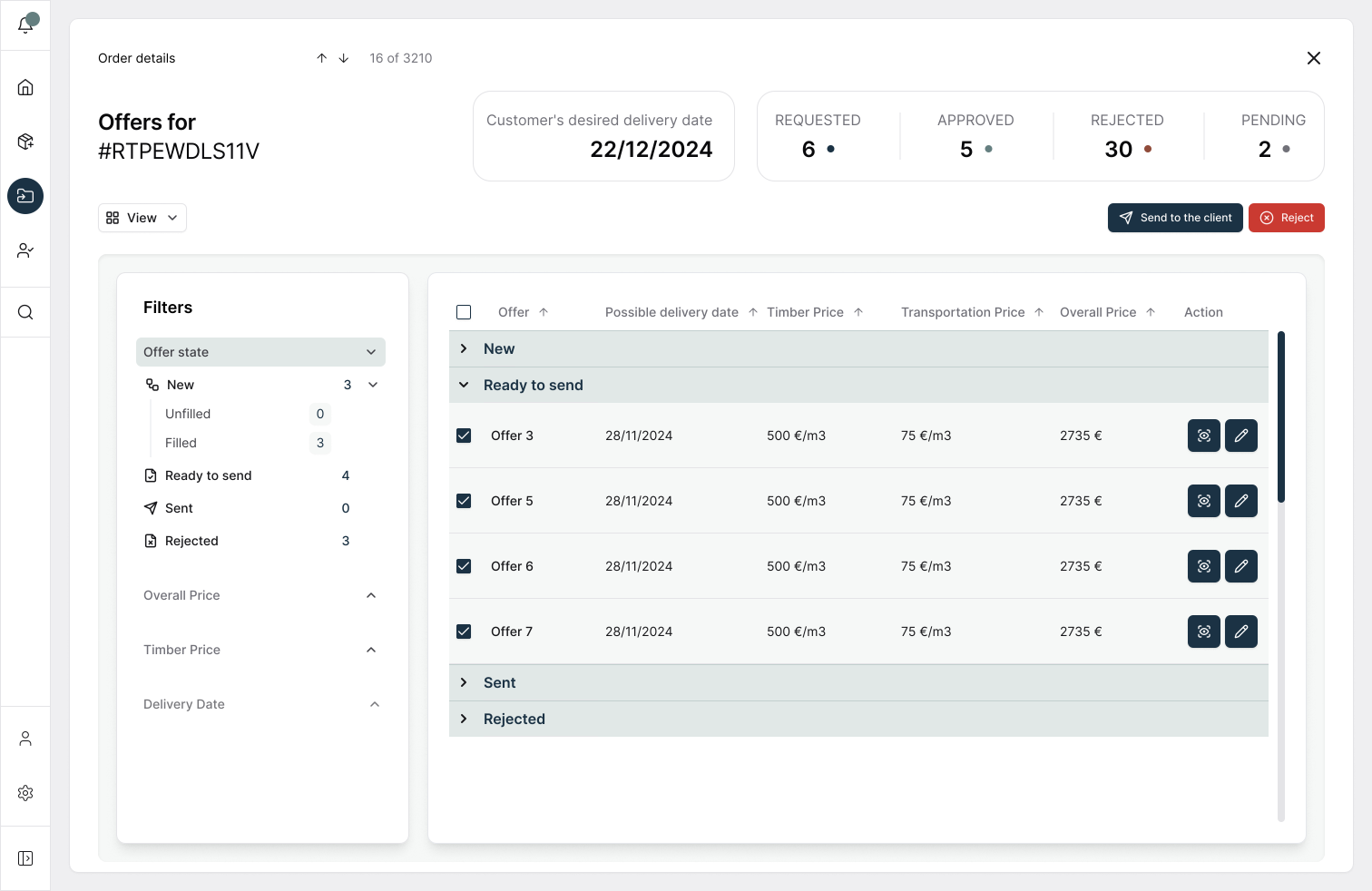1372x891 pixels.
Task: Click the PENDING count card
Action: point(1273,136)
